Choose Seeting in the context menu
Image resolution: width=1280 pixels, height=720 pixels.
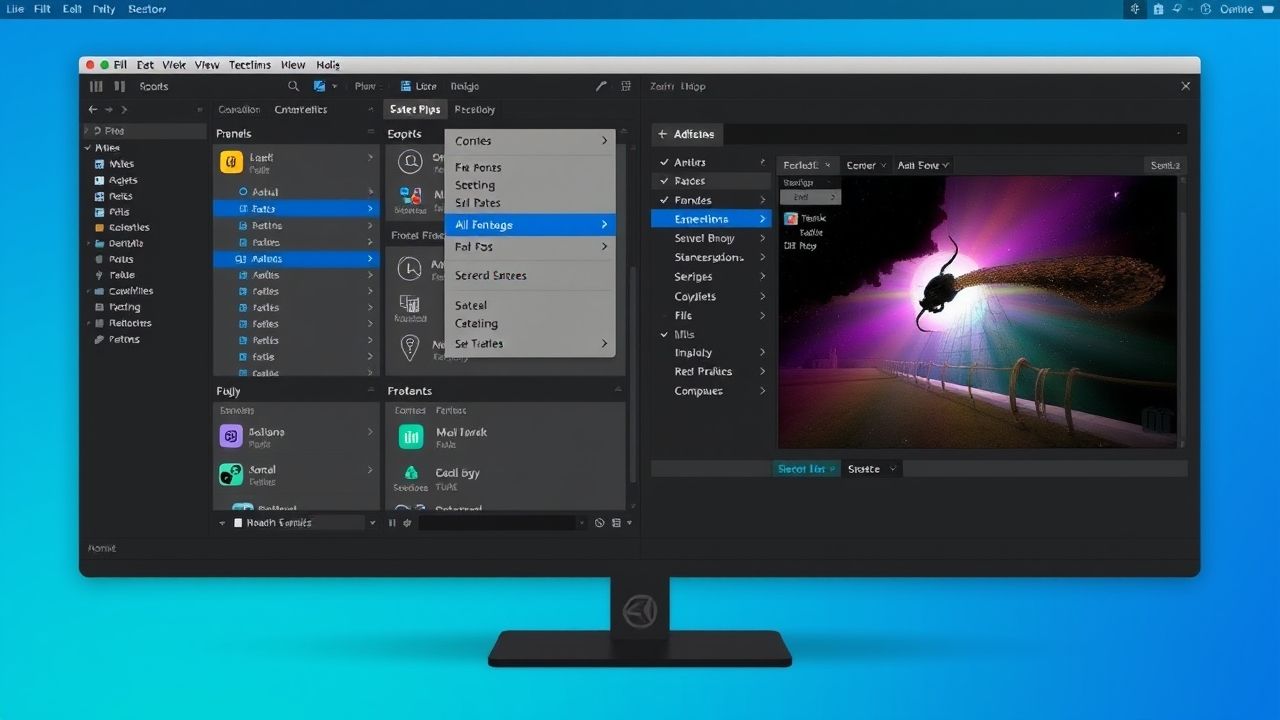click(475, 186)
